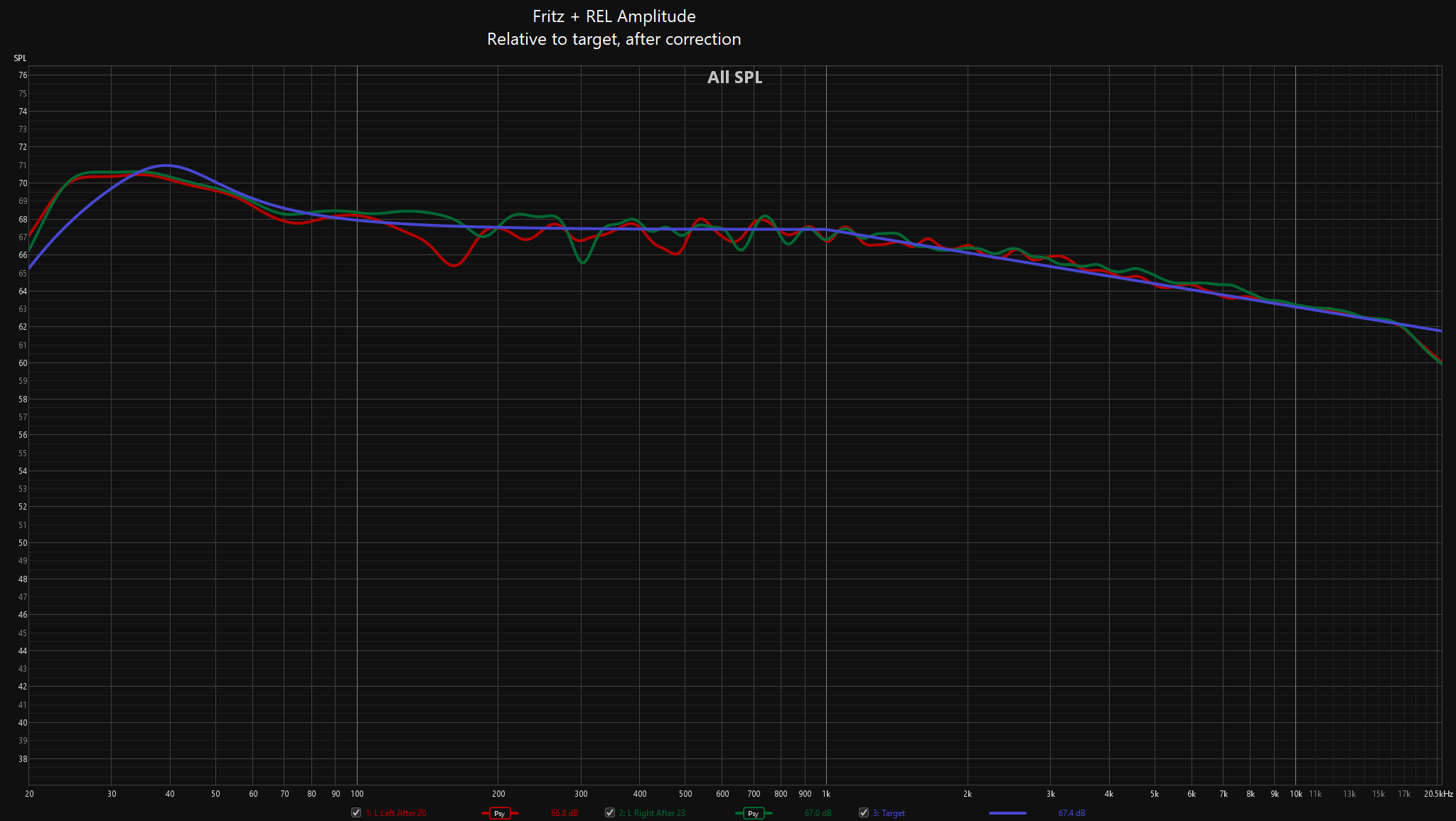Click the SPL axis label
This screenshot has height=821, width=1456.
pos(20,58)
